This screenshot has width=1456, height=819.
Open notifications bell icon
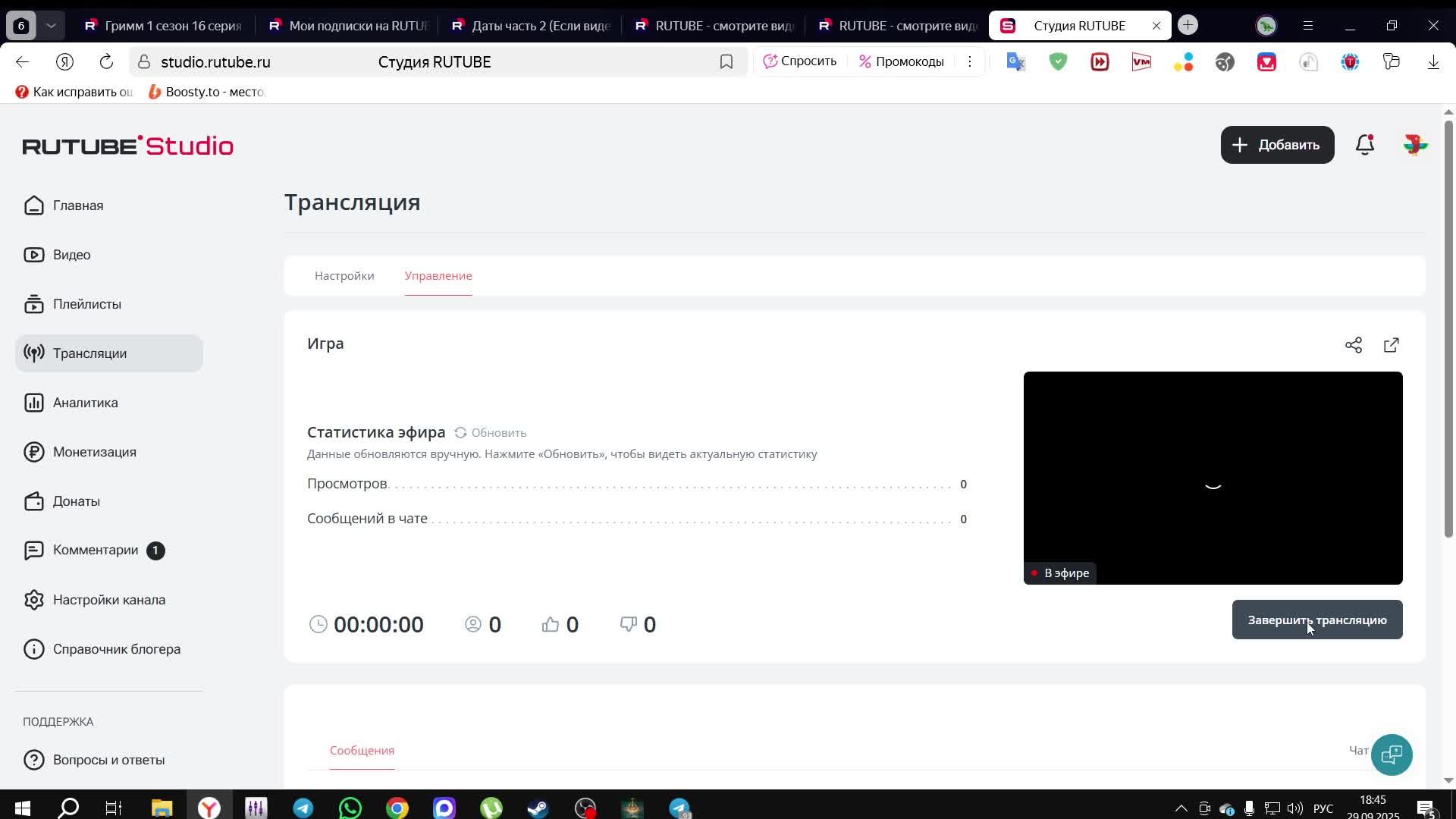tap(1365, 145)
